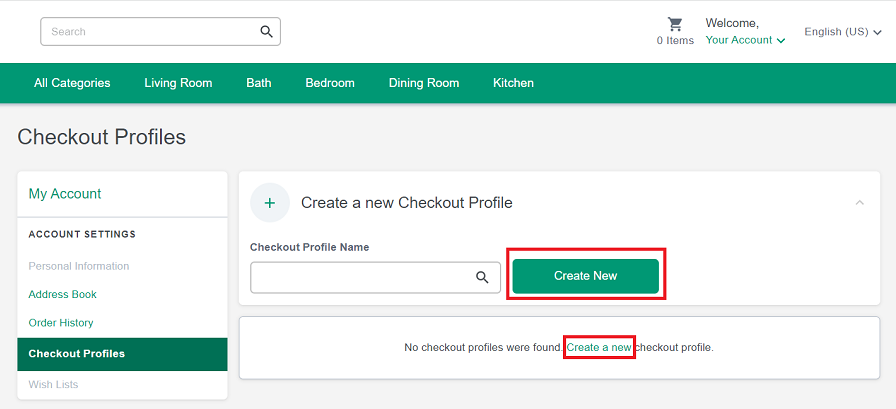
Task: Click the plus icon for new profile
Action: pyautogui.click(x=270, y=203)
